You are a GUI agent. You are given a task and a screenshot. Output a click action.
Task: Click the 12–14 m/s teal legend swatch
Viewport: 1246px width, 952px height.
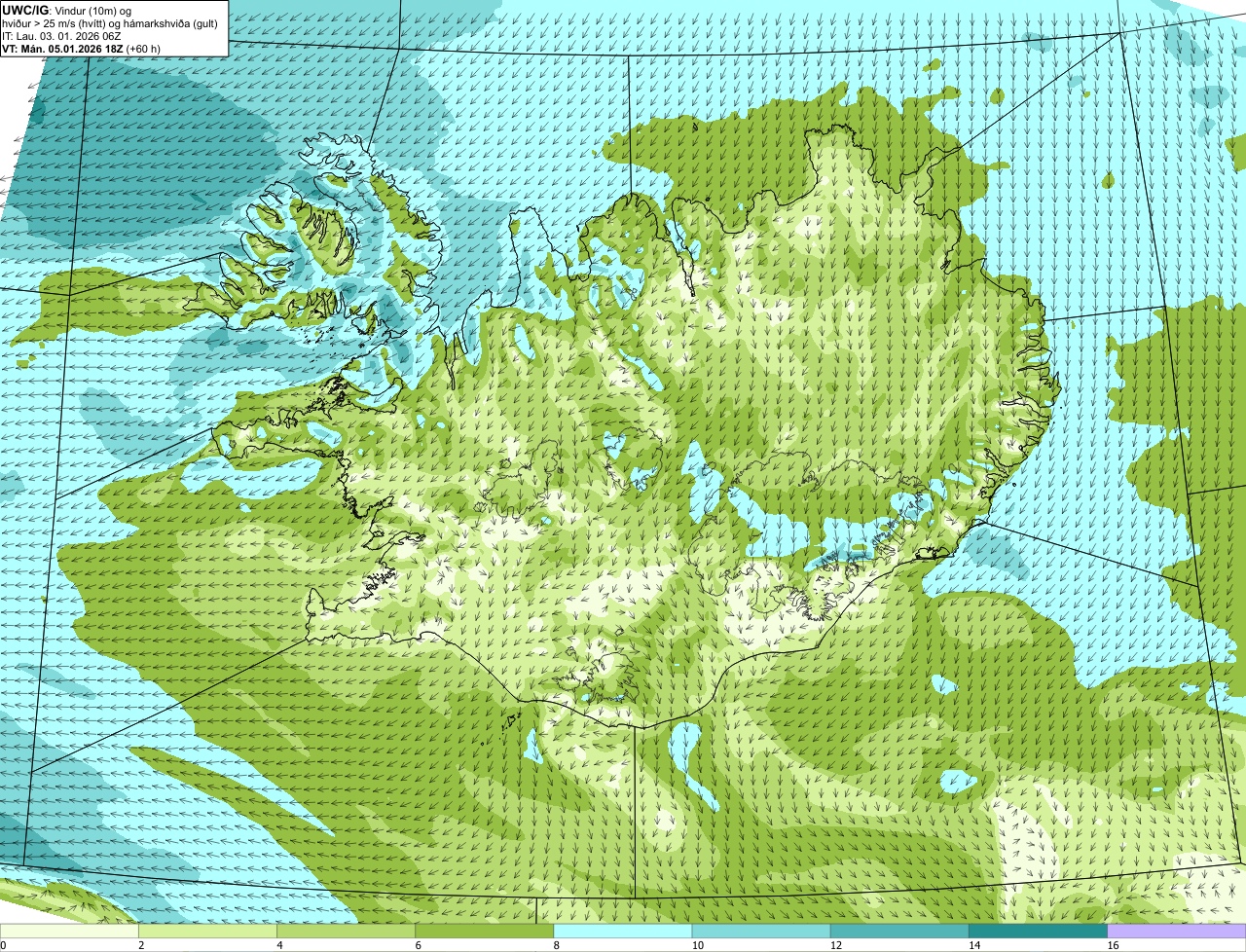899,932
